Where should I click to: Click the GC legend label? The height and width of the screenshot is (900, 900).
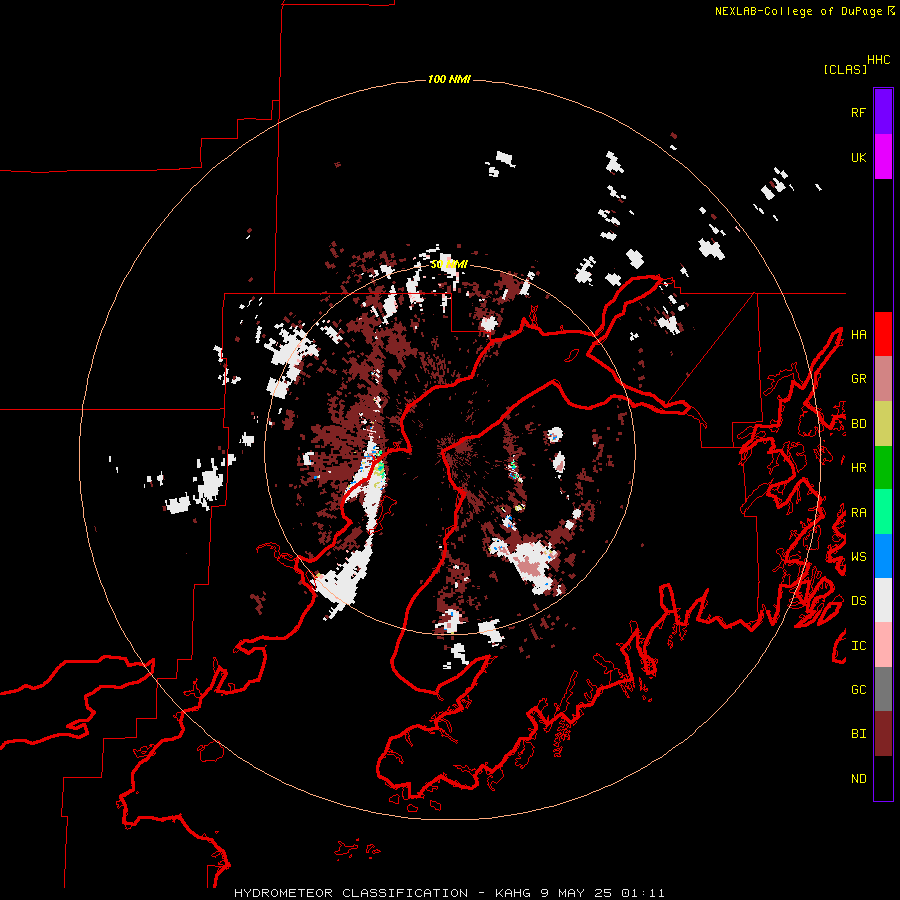[x=858, y=689]
